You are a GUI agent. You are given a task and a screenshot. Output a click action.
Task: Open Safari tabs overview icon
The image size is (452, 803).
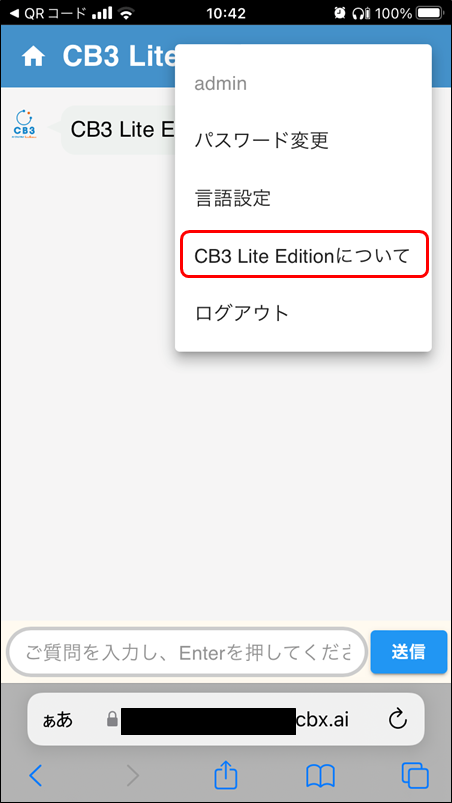coord(415,776)
